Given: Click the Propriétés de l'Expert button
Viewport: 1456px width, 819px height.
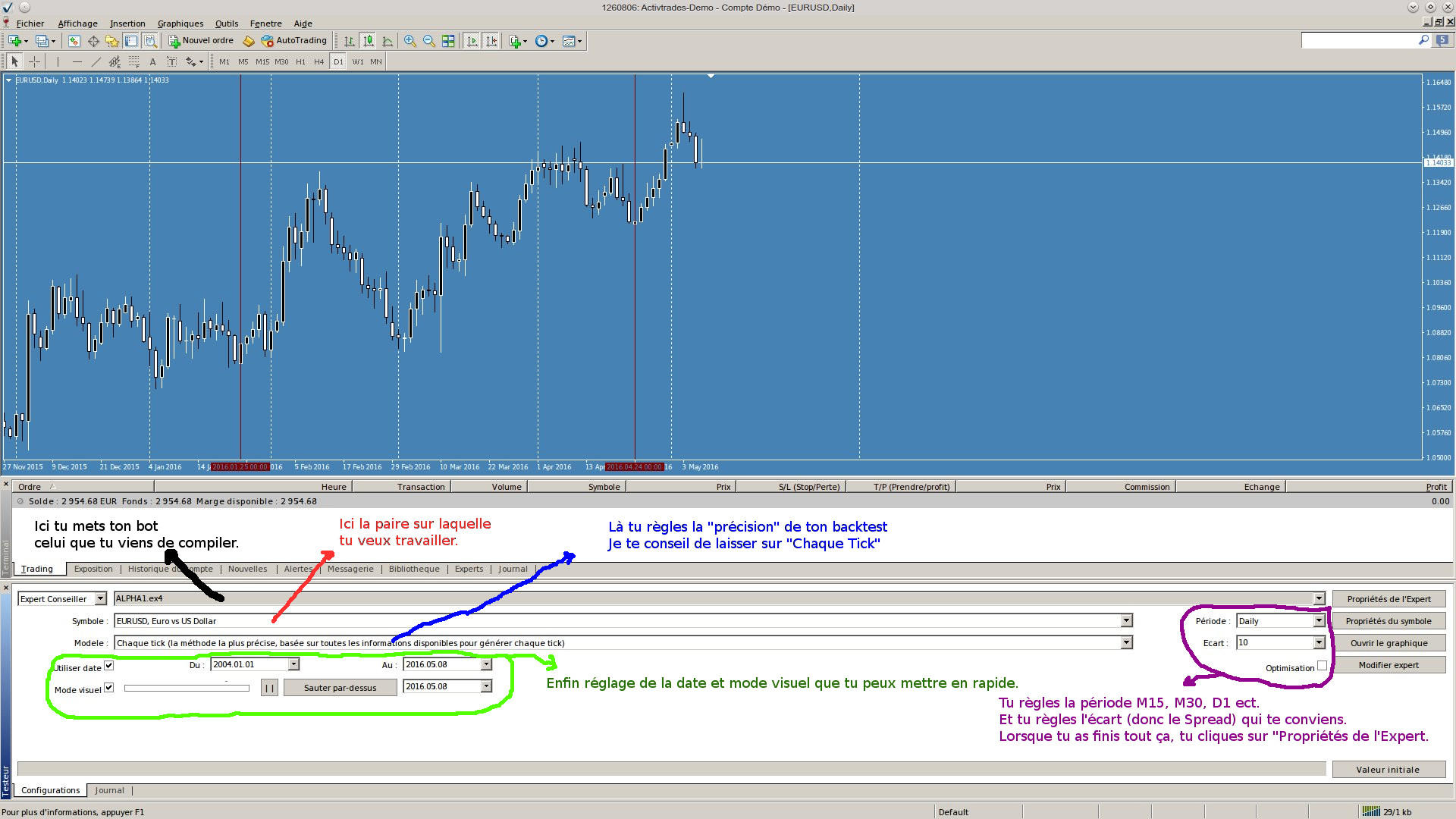Looking at the screenshot, I should [1389, 599].
